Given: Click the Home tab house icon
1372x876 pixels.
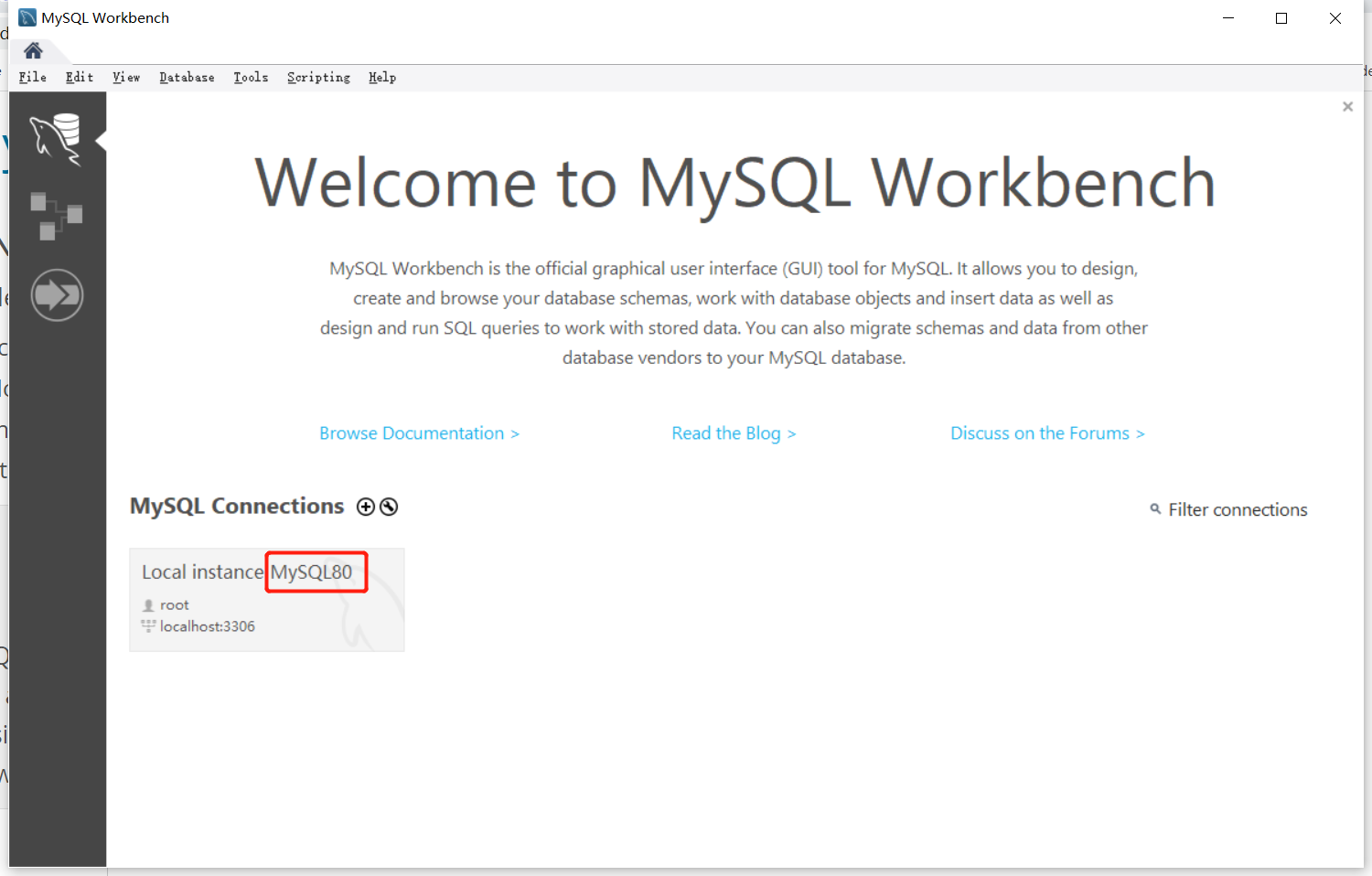Looking at the screenshot, I should click(x=33, y=50).
